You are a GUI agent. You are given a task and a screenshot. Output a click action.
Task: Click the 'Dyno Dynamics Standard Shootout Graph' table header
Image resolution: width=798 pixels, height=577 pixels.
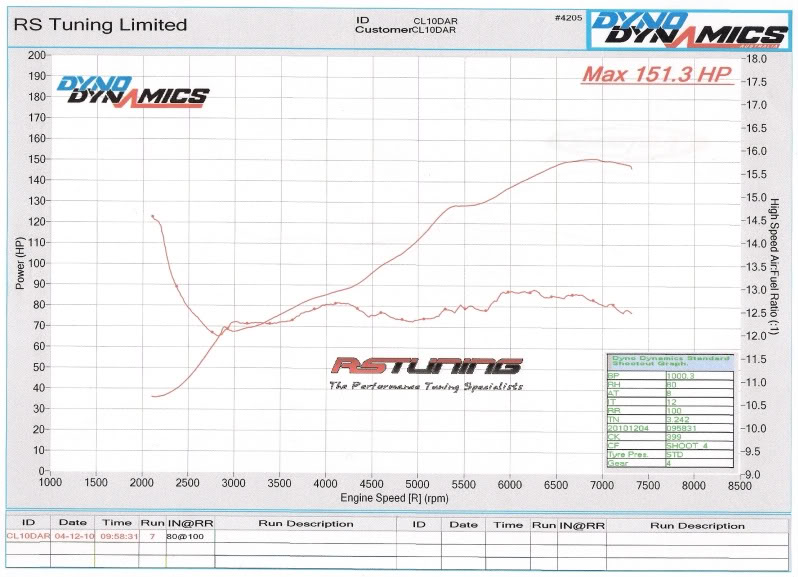(669, 361)
